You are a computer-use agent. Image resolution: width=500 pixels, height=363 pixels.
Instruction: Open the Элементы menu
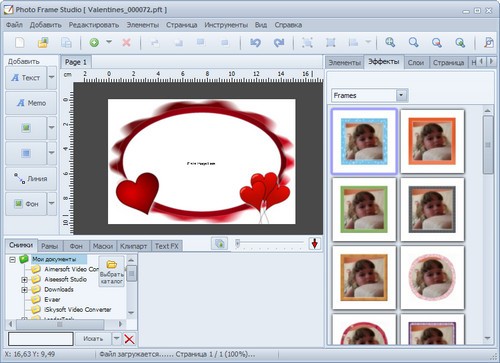(x=143, y=25)
